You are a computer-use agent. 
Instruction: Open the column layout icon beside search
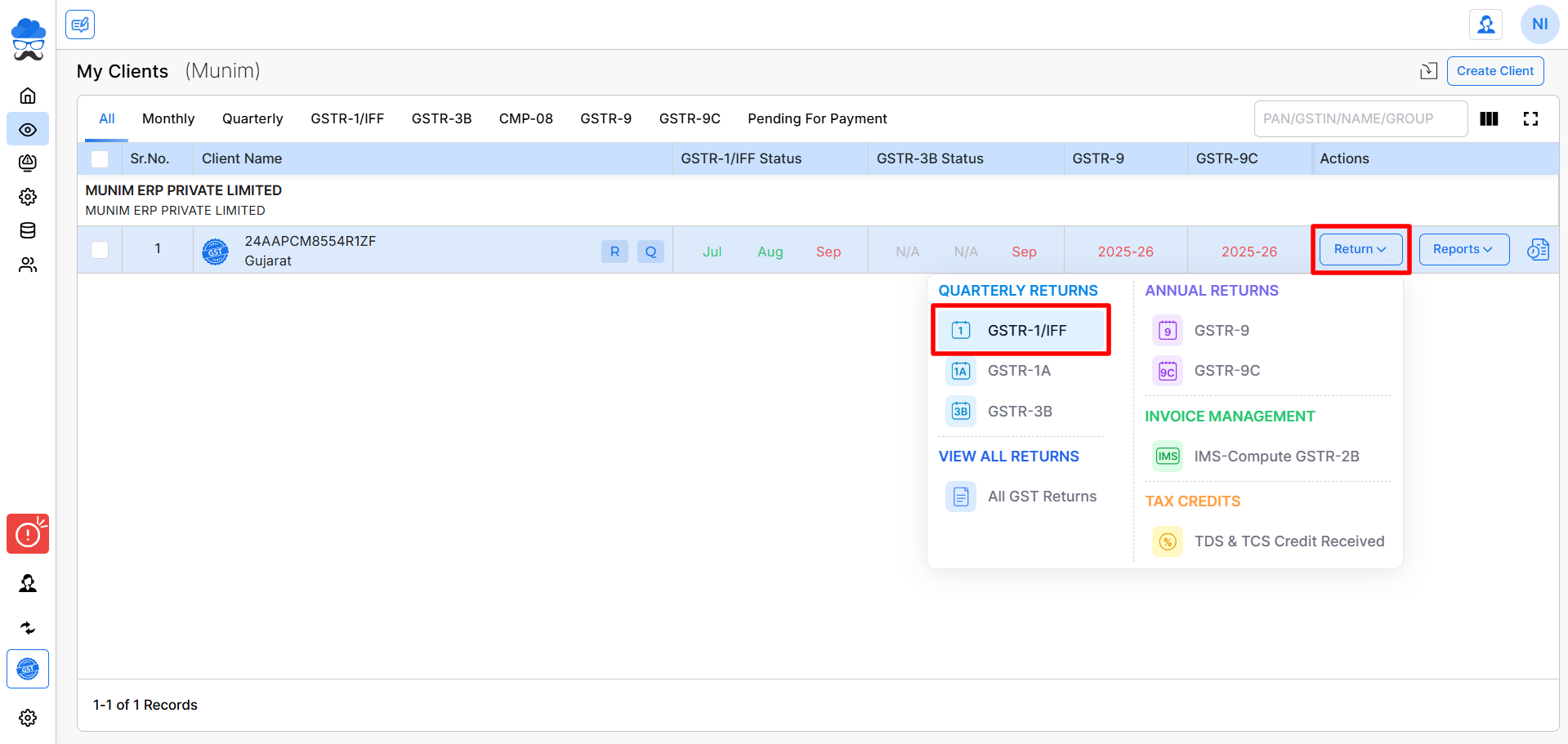[x=1489, y=119]
